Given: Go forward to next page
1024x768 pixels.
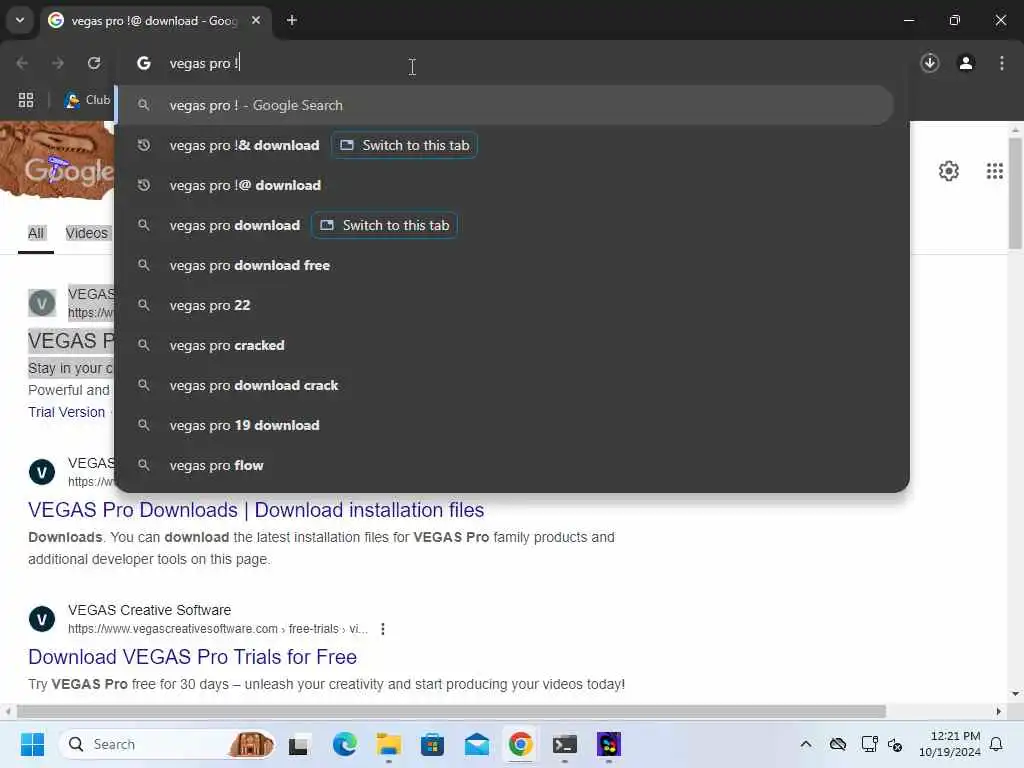Looking at the screenshot, I should (x=58, y=63).
